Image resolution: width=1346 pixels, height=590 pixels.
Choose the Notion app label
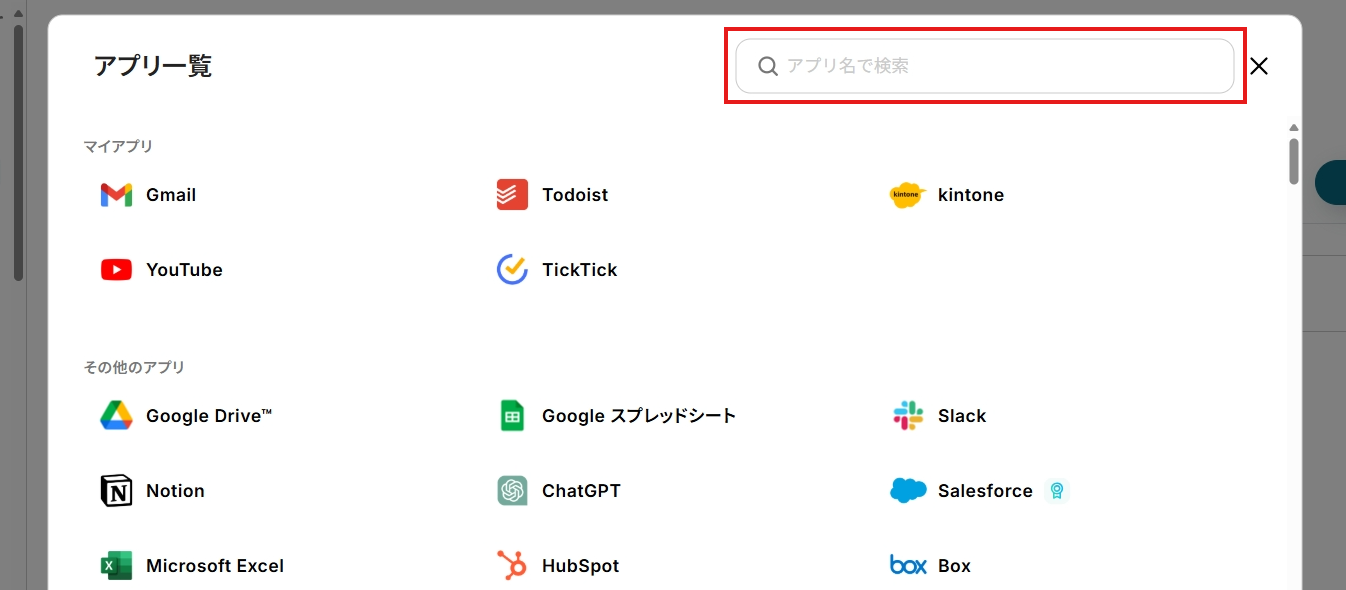[175, 491]
